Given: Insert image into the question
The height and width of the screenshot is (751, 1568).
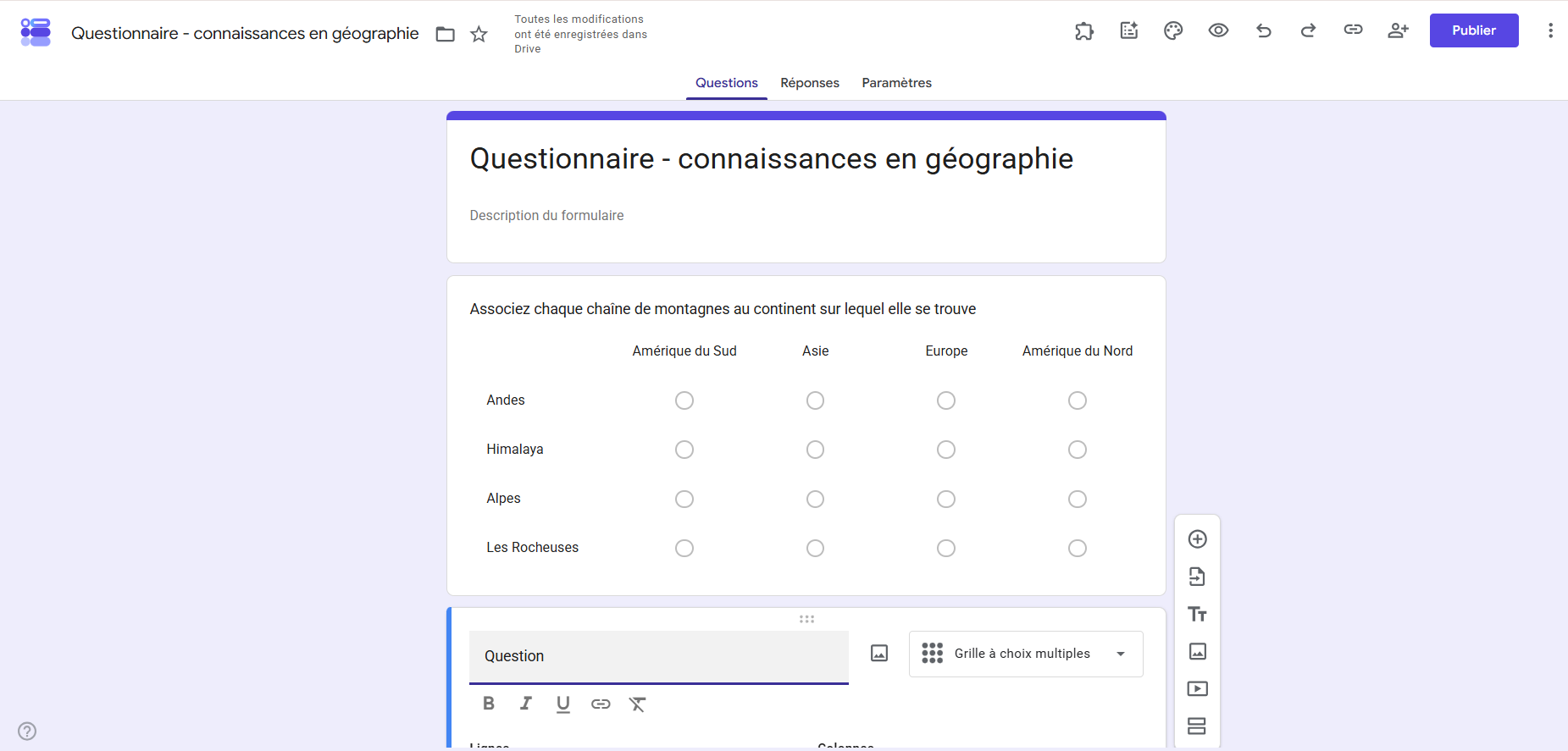Looking at the screenshot, I should [x=879, y=654].
